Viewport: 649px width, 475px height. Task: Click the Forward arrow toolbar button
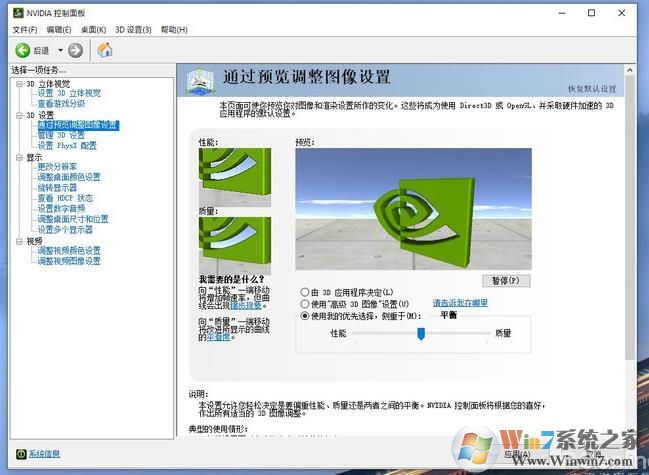coord(75,50)
